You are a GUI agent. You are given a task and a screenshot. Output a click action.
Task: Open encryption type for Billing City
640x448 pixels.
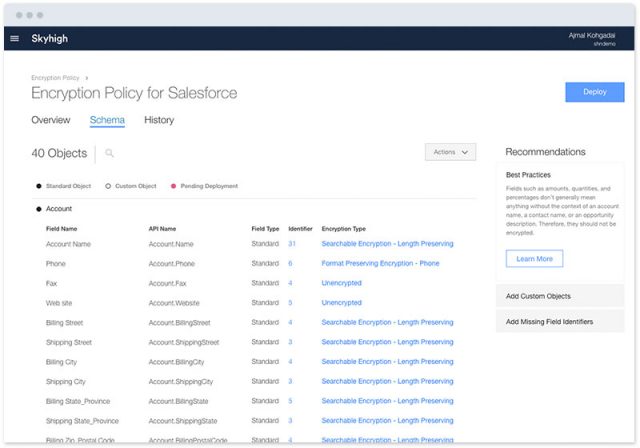click(387, 361)
